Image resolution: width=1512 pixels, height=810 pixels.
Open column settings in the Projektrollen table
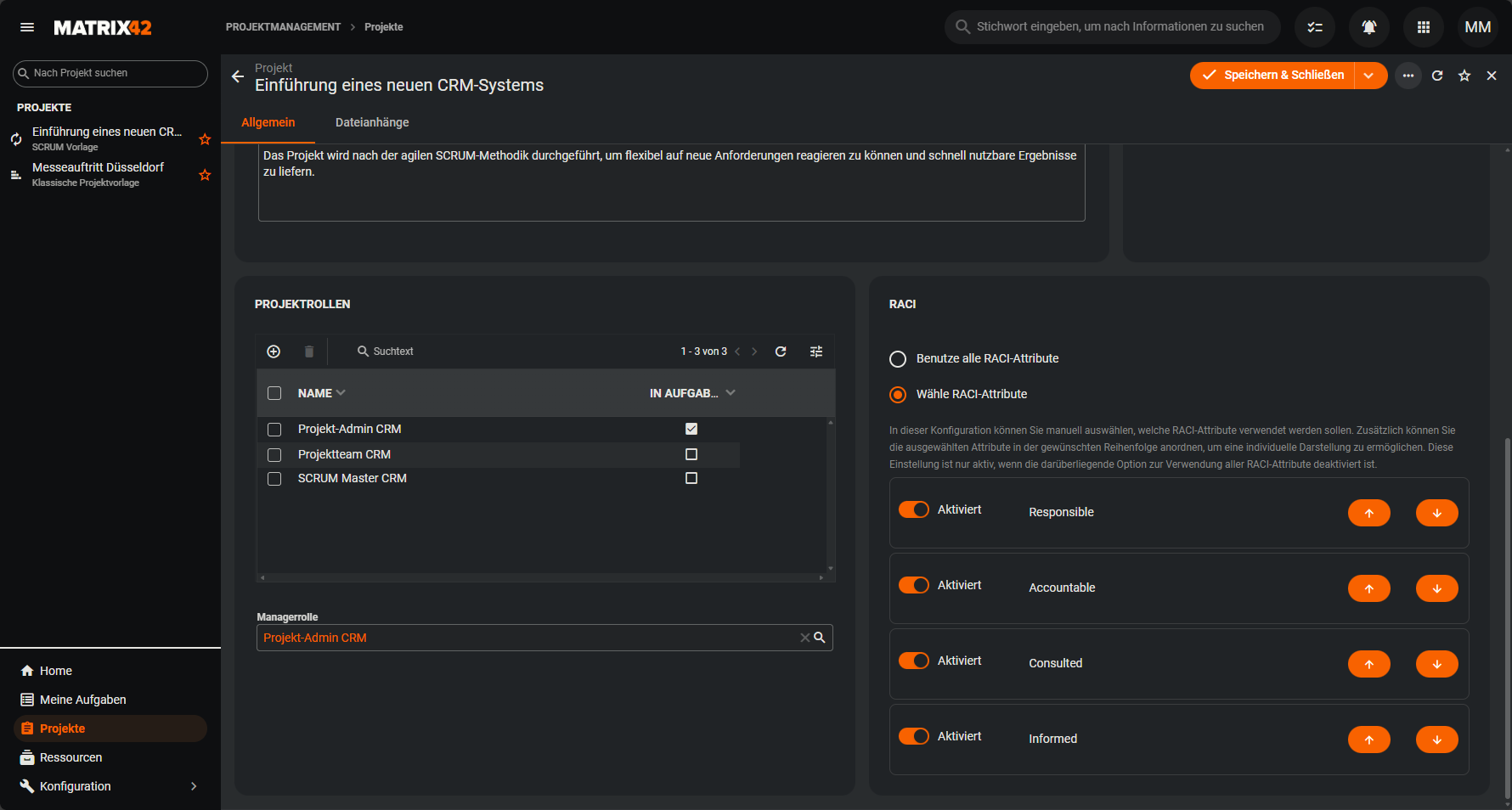coord(816,352)
